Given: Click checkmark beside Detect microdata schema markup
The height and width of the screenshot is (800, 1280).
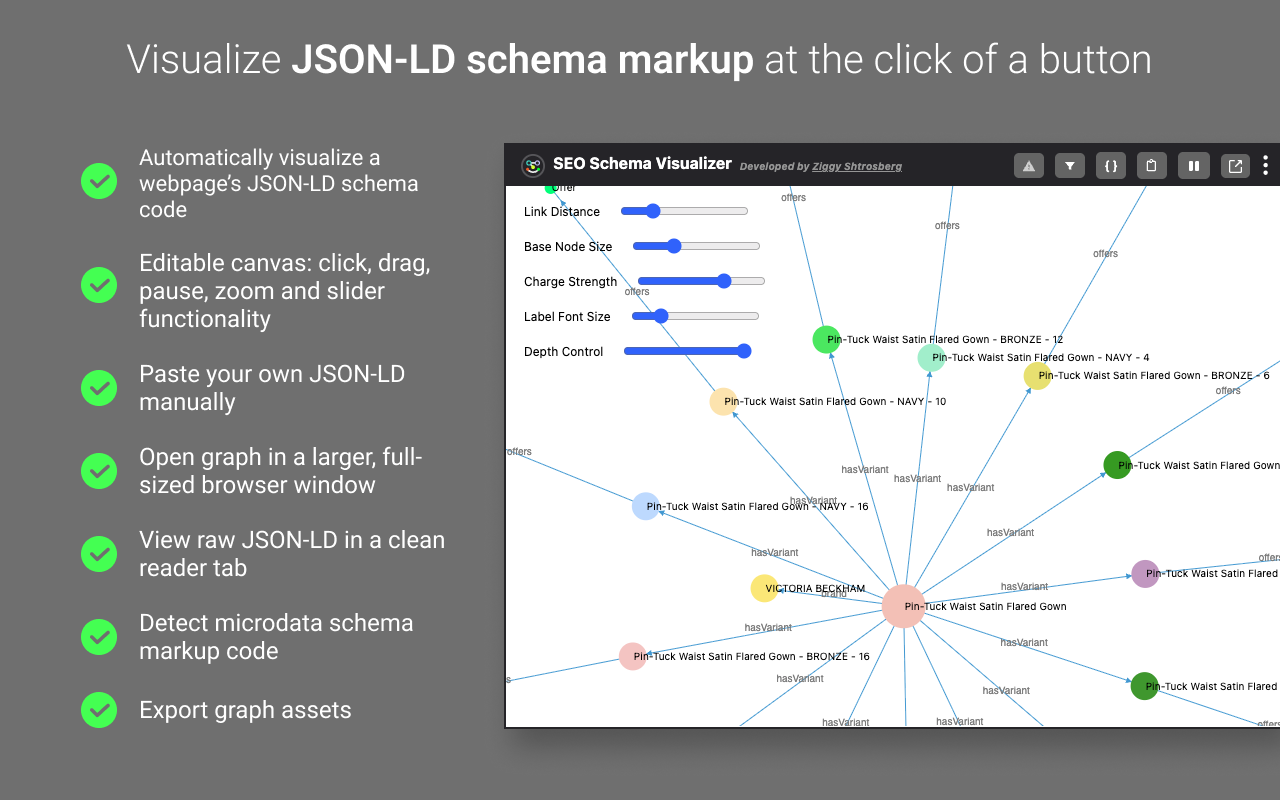Looking at the screenshot, I should (x=98, y=636).
